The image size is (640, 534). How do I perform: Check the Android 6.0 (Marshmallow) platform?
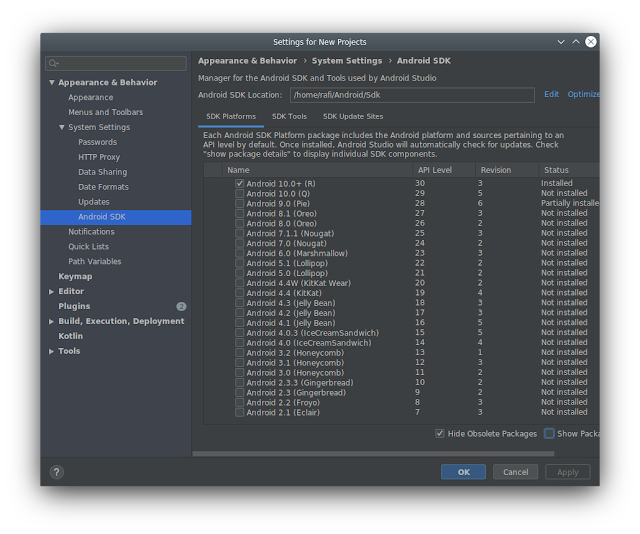pyautogui.click(x=240, y=253)
